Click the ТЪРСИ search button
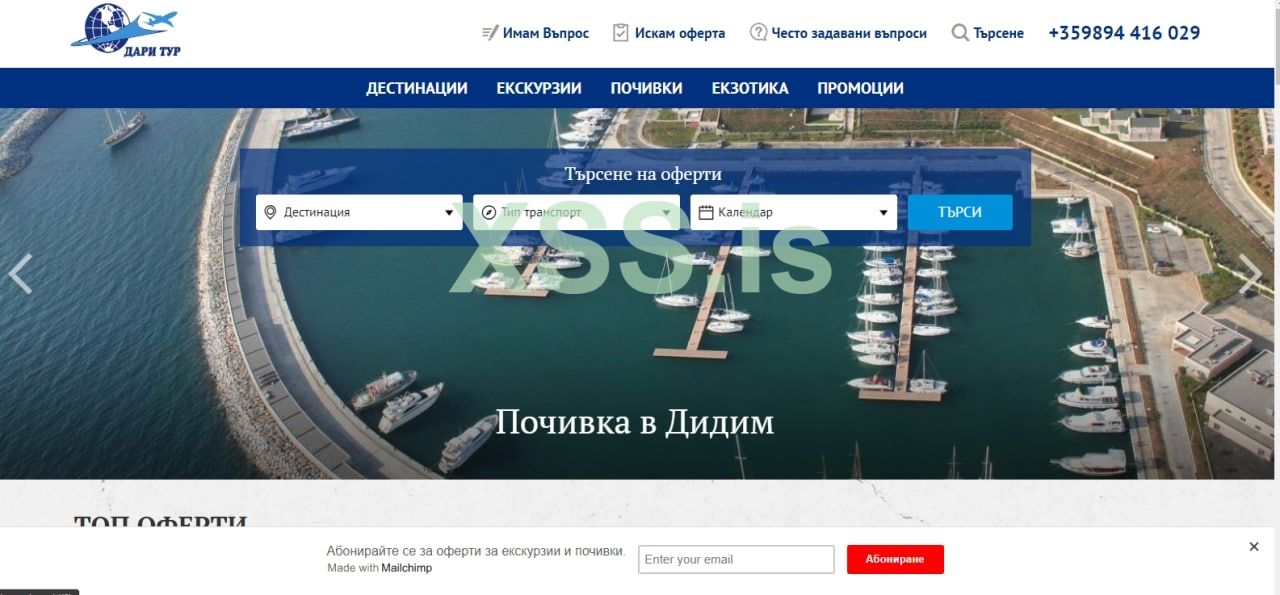 click(960, 212)
